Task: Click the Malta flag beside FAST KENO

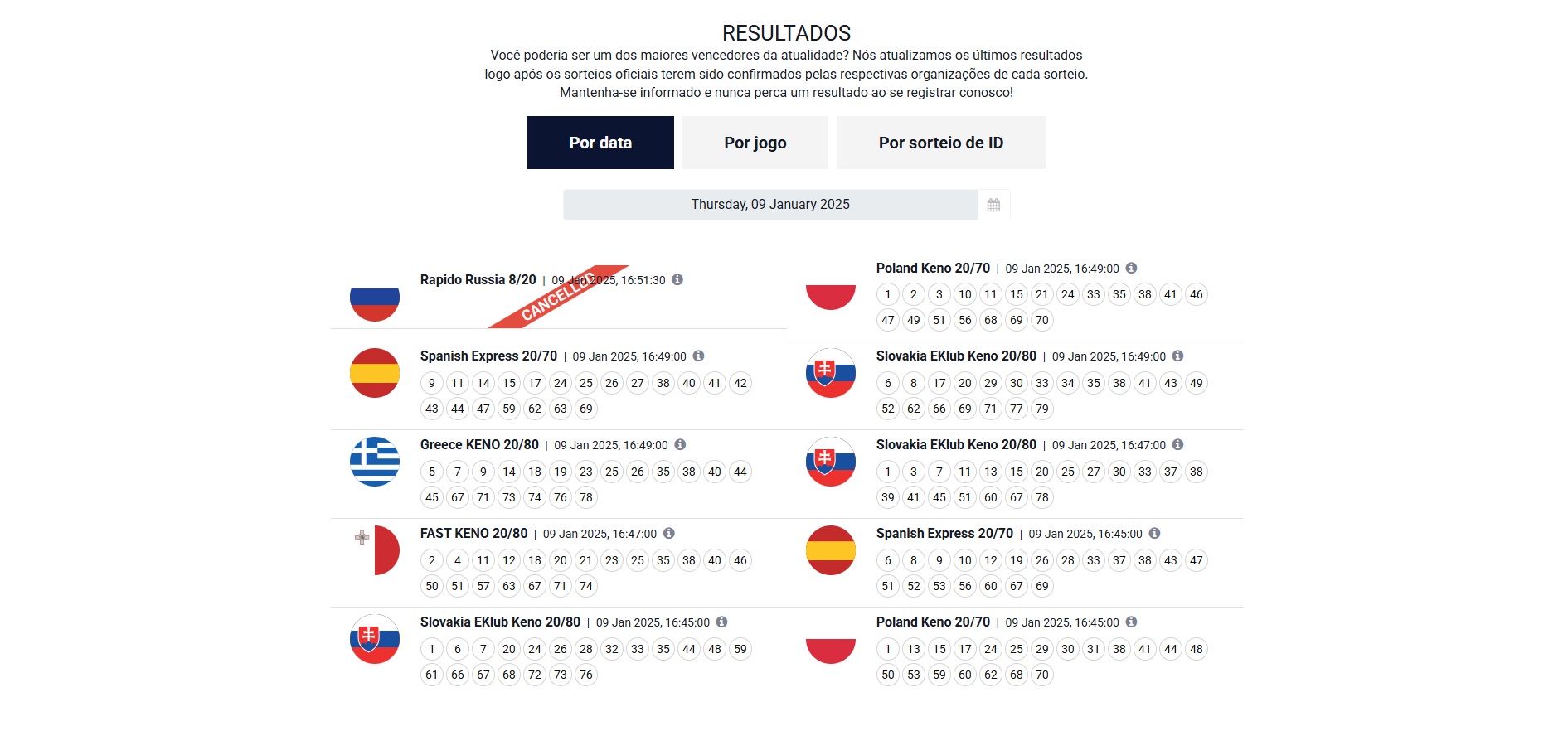Action: pos(375,550)
